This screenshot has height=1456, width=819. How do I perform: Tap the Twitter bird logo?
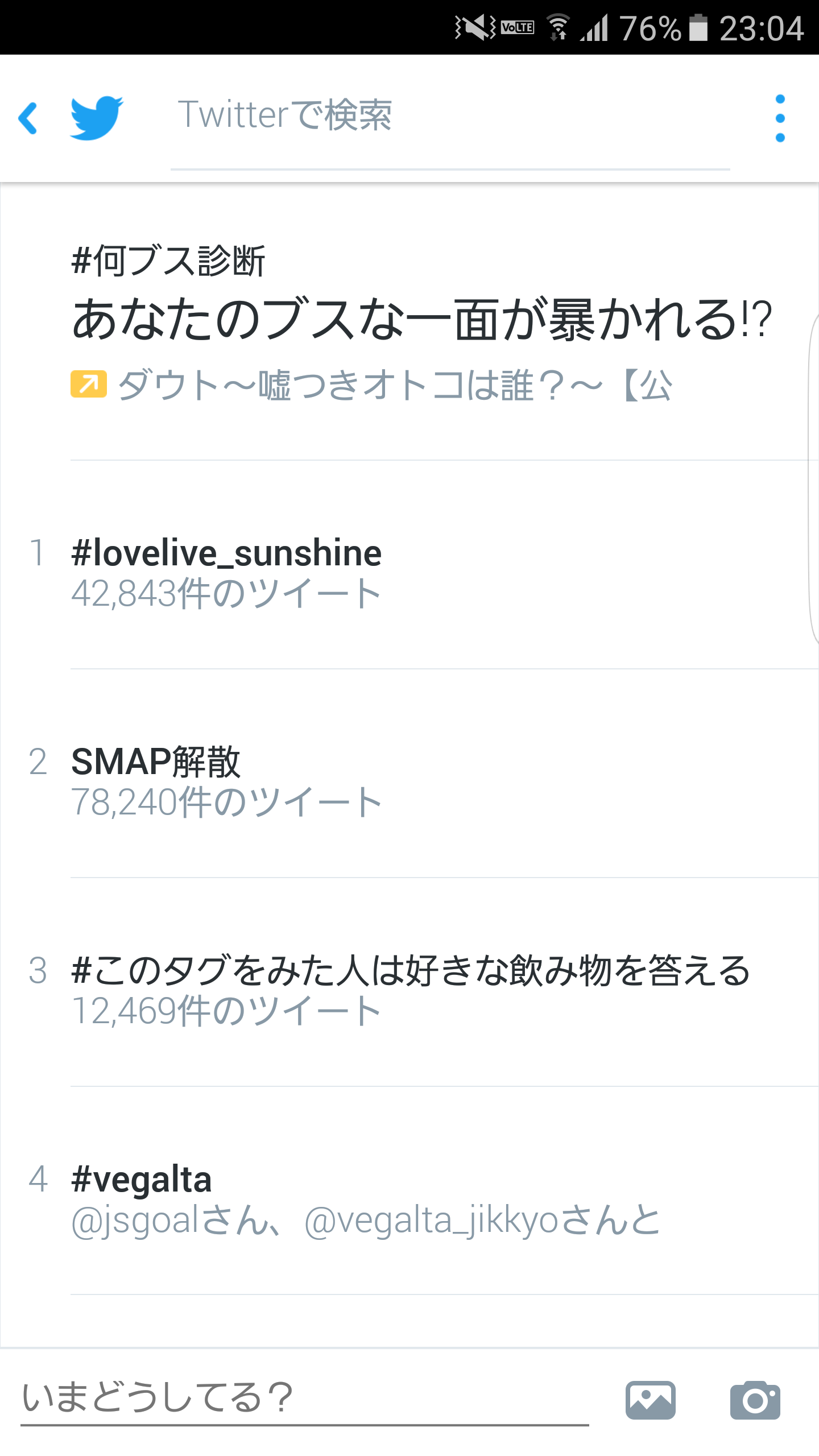click(x=96, y=118)
